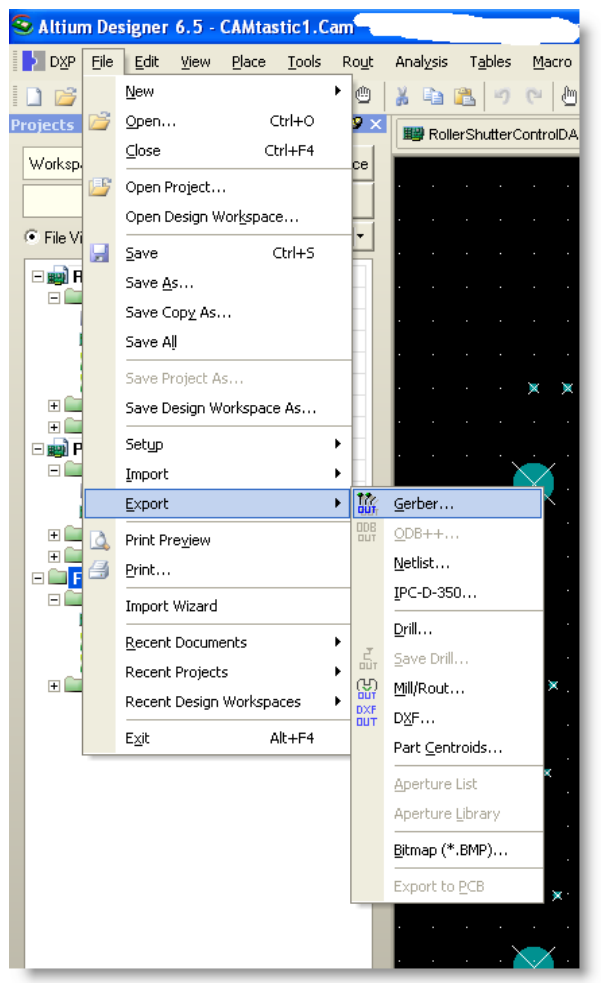Click the Open Project folder icon in menu

[100, 187]
